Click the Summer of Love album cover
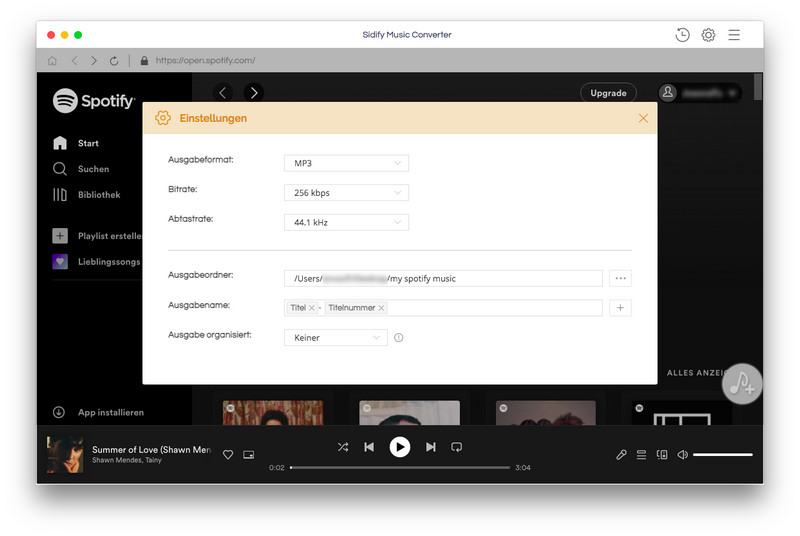 click(x=65, y=454)
